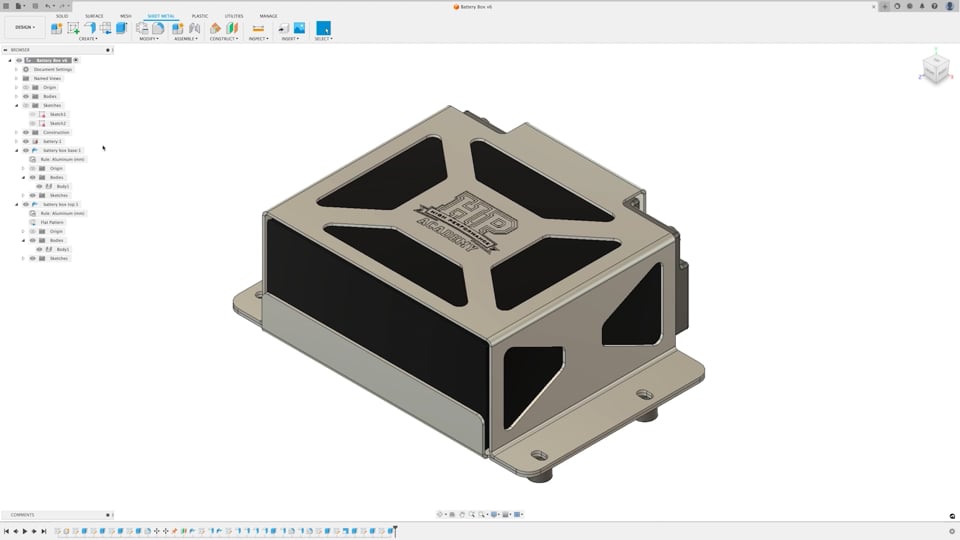Toggle visibility of top-level Bodies folder
Screen dimensions: 960x540
pos(26,96)
